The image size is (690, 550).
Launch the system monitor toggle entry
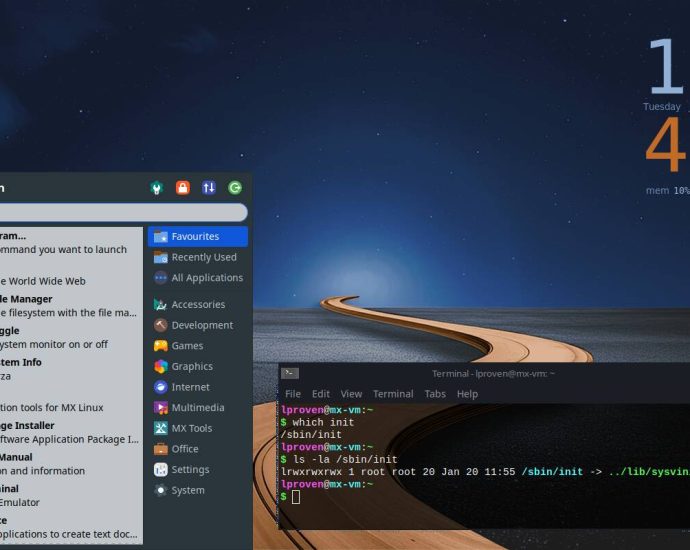(70, 337)
